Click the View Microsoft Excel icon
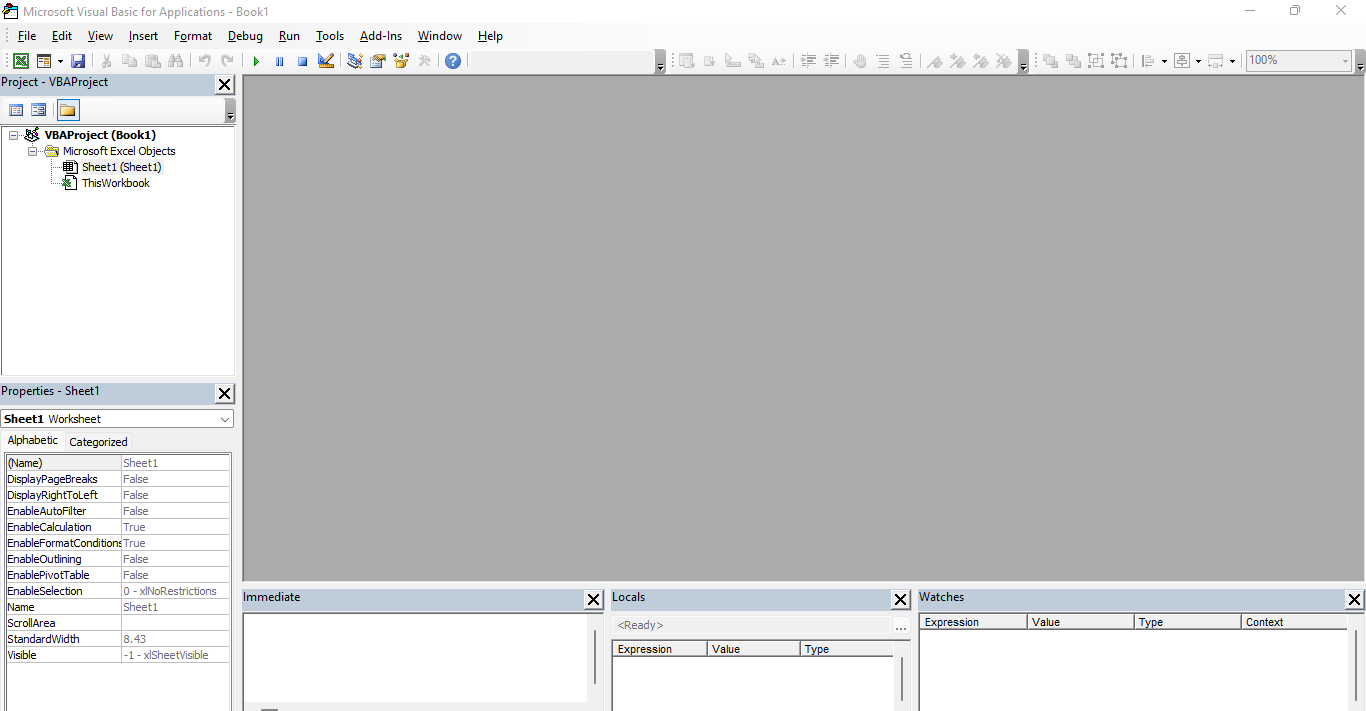1366x711 pixels. [x=20, y=60]
